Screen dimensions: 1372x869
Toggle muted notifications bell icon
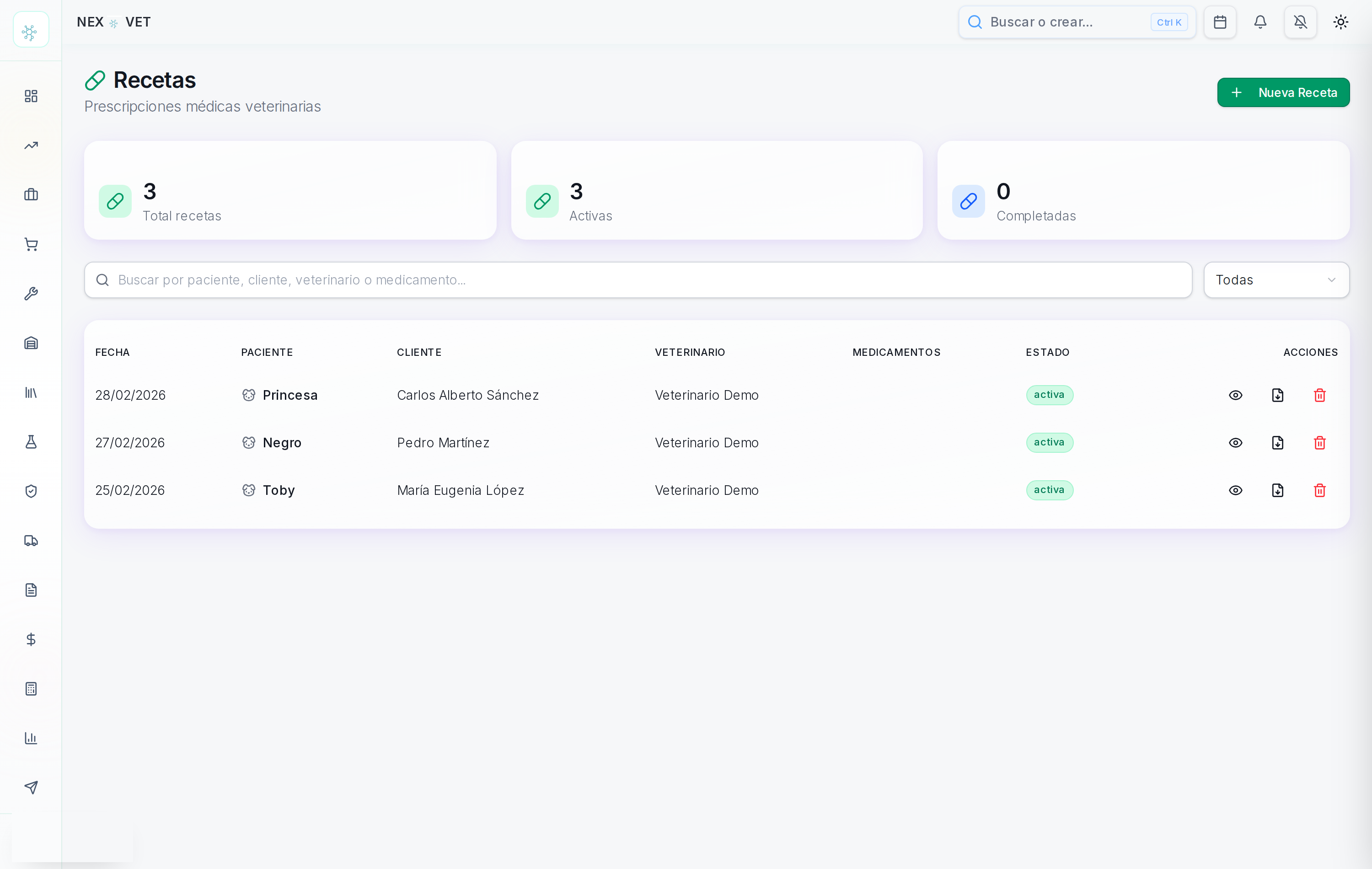point(1300,22)
